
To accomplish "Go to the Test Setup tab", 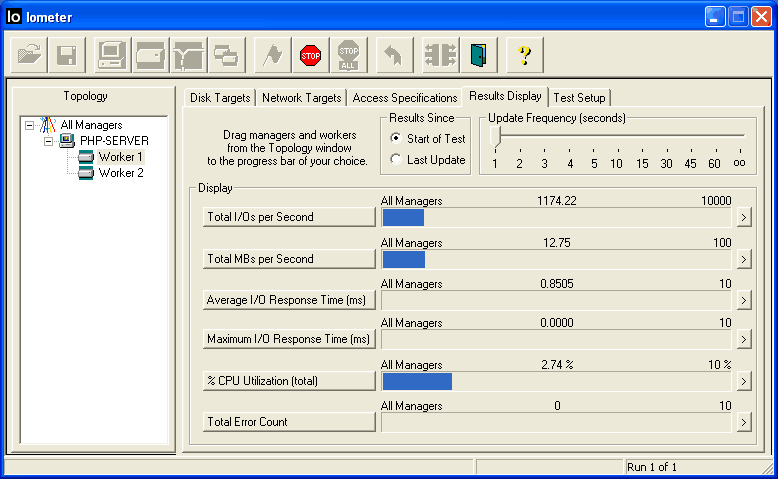I will pos(580,98).
